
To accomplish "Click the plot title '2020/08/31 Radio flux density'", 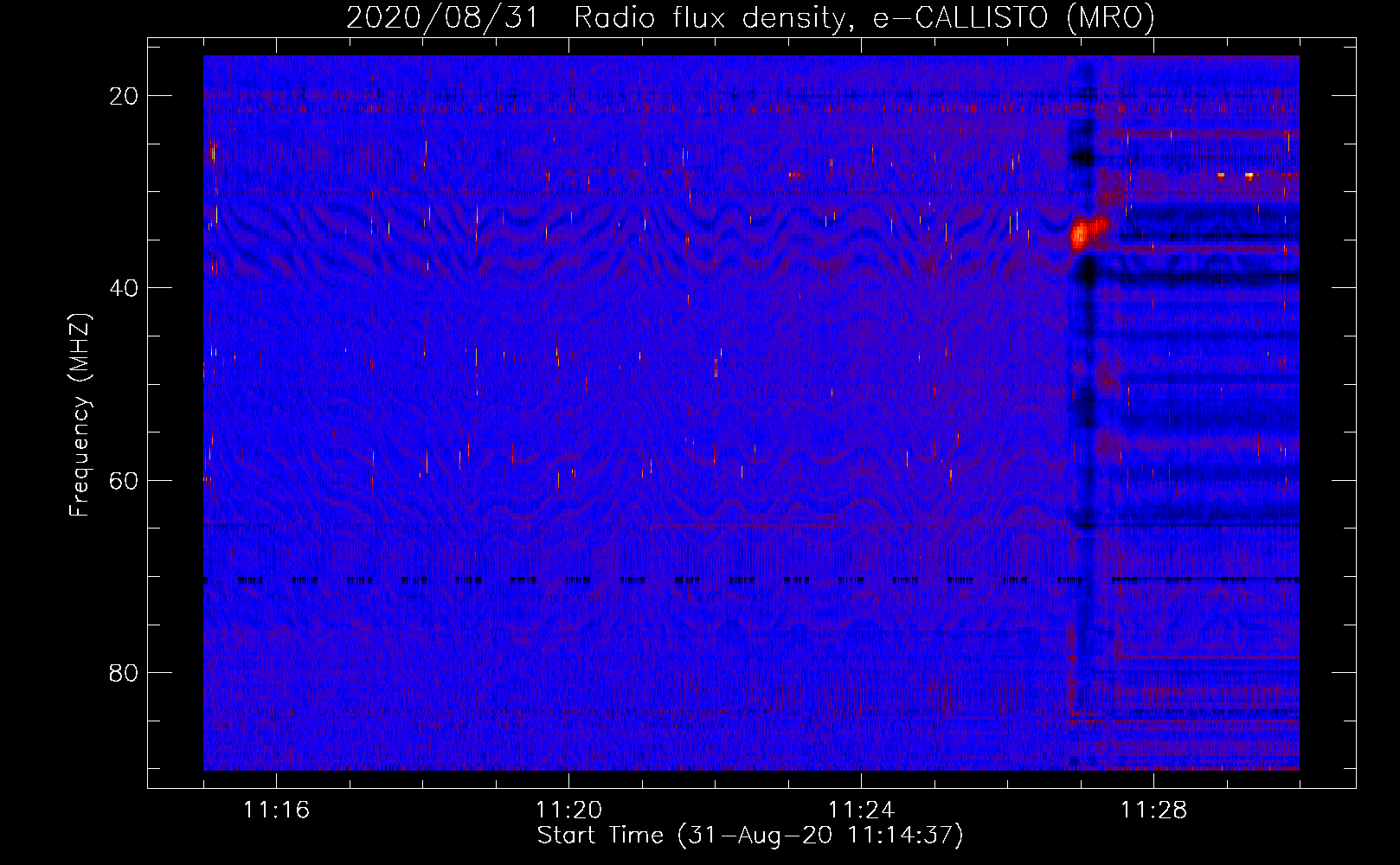I will [750, 17].
